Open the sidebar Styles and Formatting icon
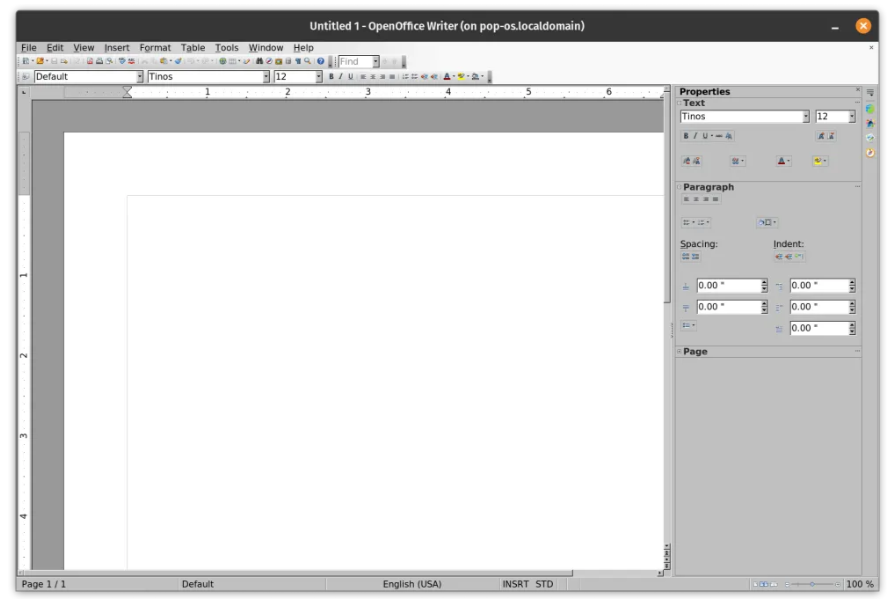 coord(871,123)
